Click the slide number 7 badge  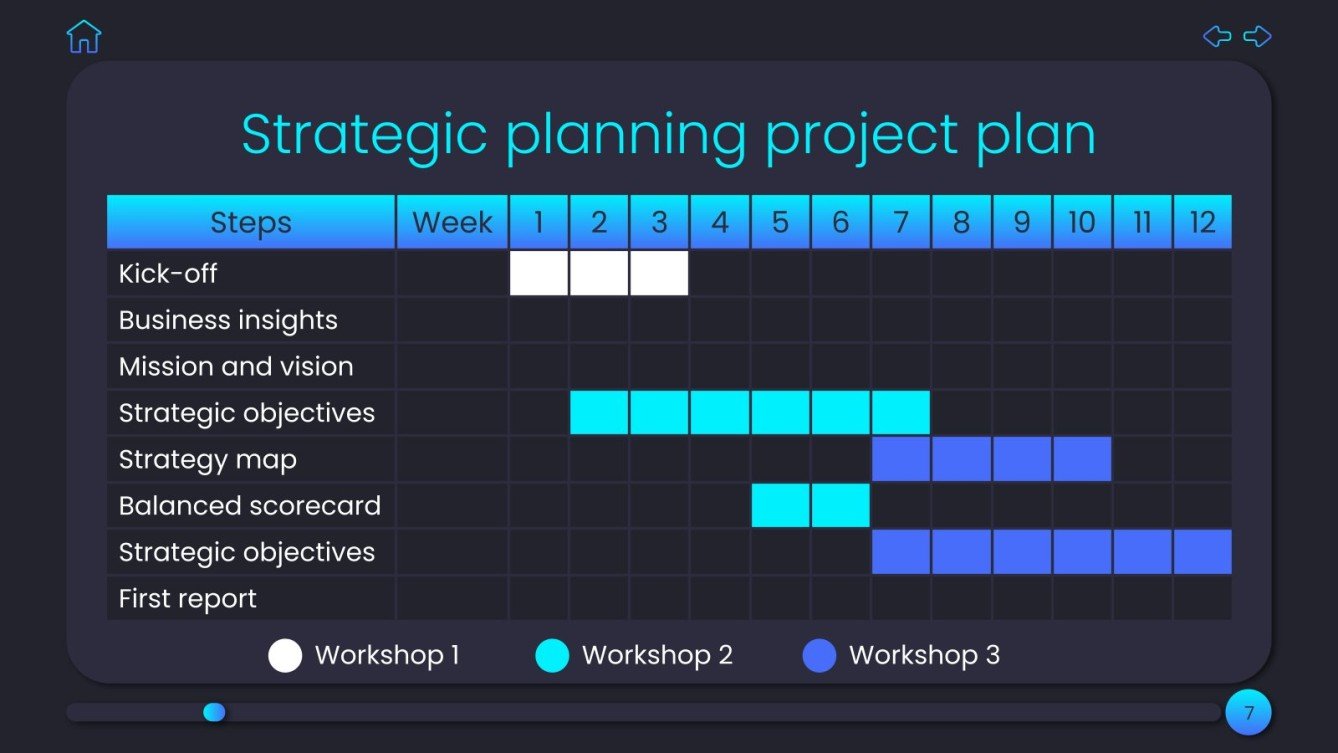tap(1248, 713)
